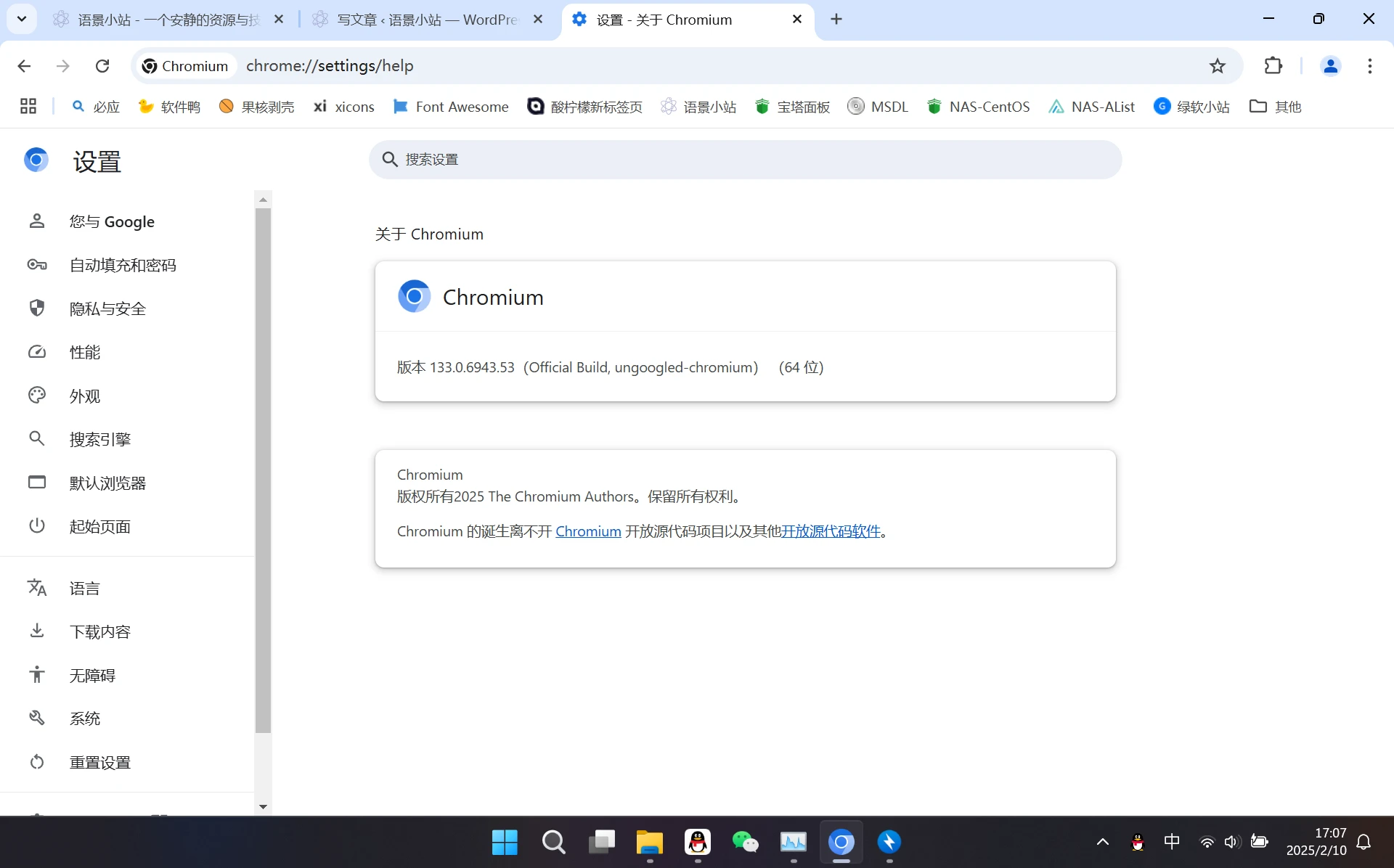Close the 语景小站 home tab
The width and height of the screenshot is (1394, 868).
tap(279, 20)
